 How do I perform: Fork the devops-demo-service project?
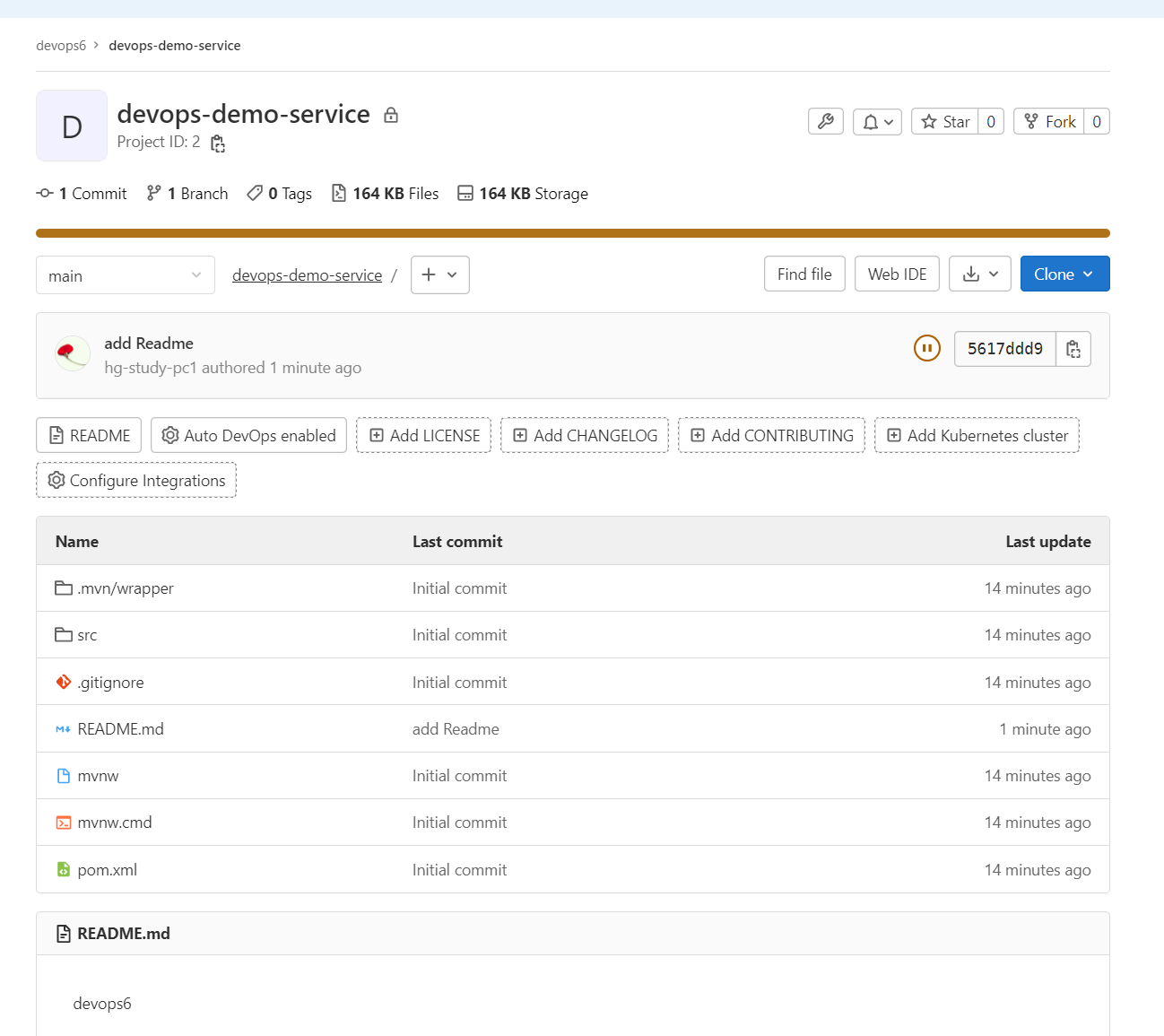(1049, 121)
